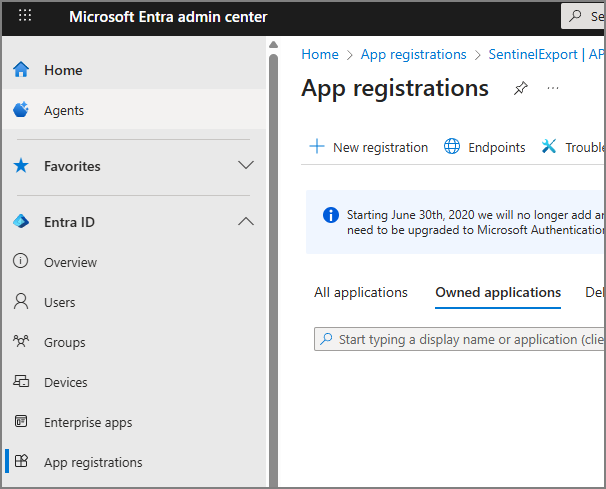606x489 pixels.
Task: Go to SentinelExport breadcrumb link
Action: click(x=533, y=55)
